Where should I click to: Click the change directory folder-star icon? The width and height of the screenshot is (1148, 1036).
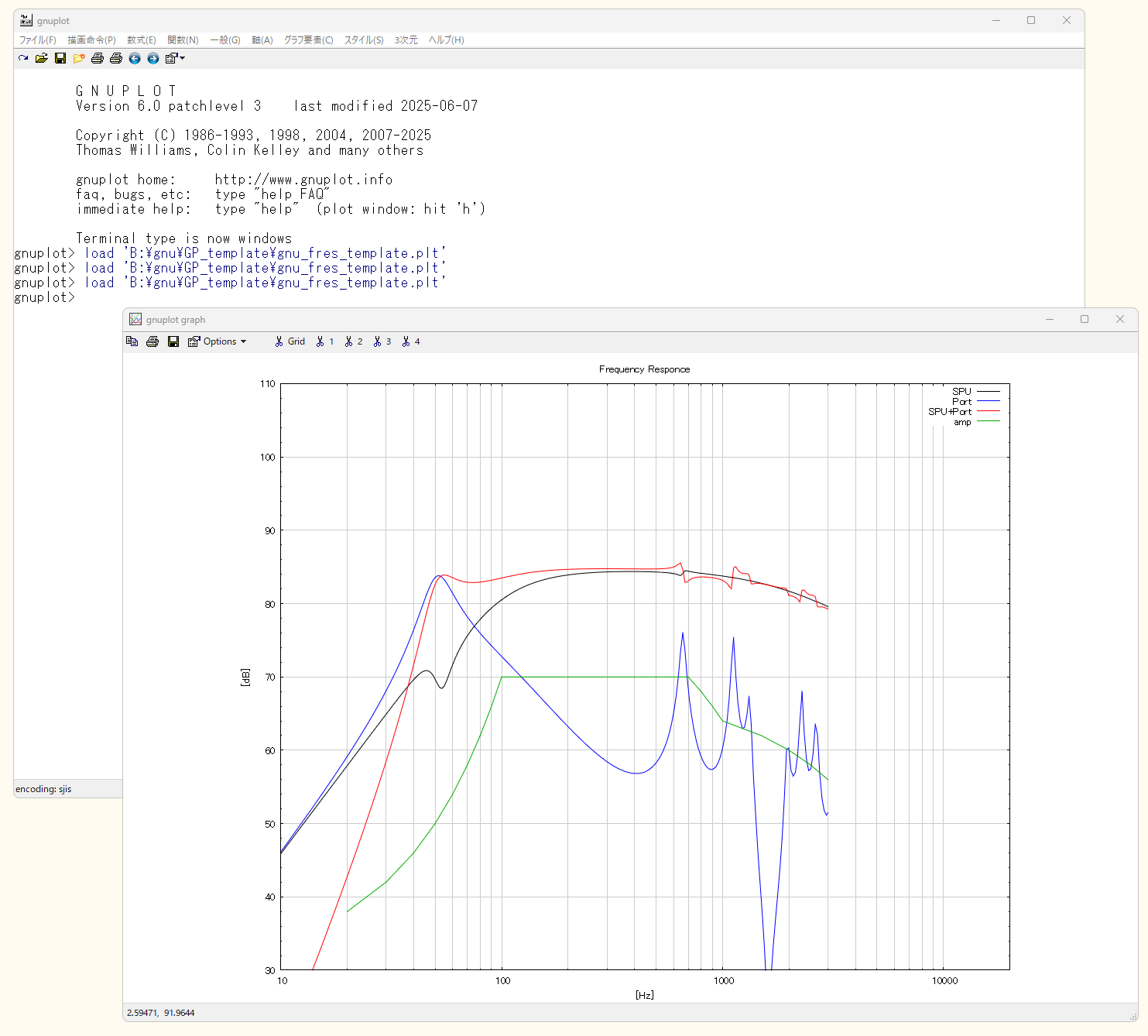tap(79, 58)
